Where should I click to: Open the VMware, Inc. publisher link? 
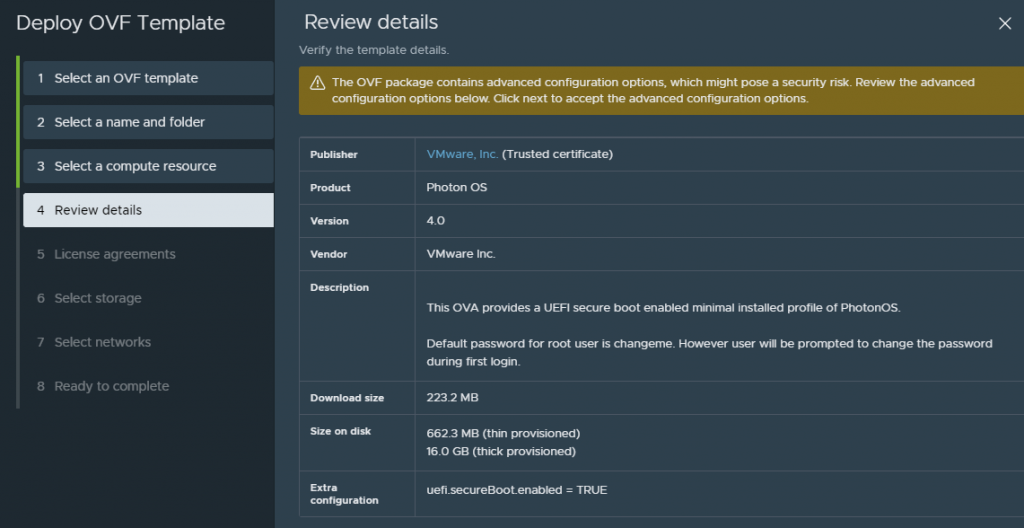pos(462,154)
